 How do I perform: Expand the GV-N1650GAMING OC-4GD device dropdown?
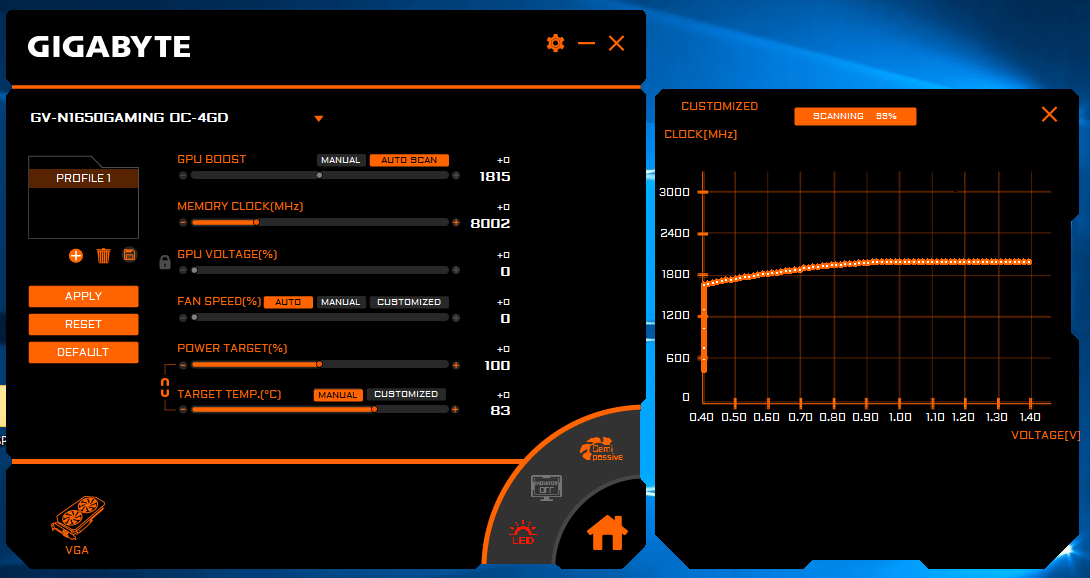point(319,118)
